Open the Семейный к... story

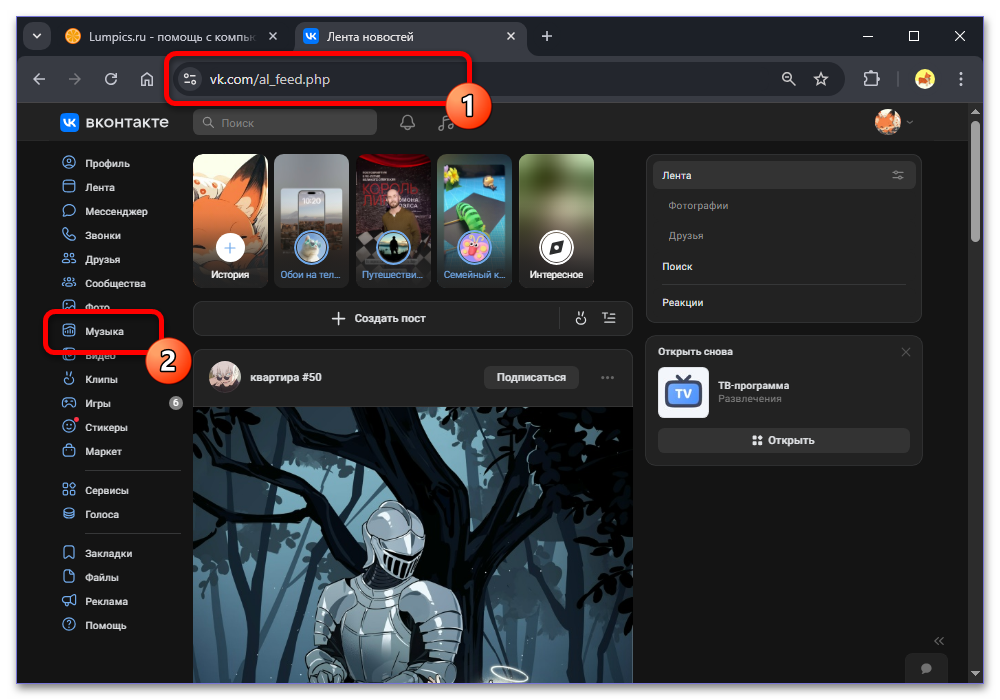pos(474,221)
